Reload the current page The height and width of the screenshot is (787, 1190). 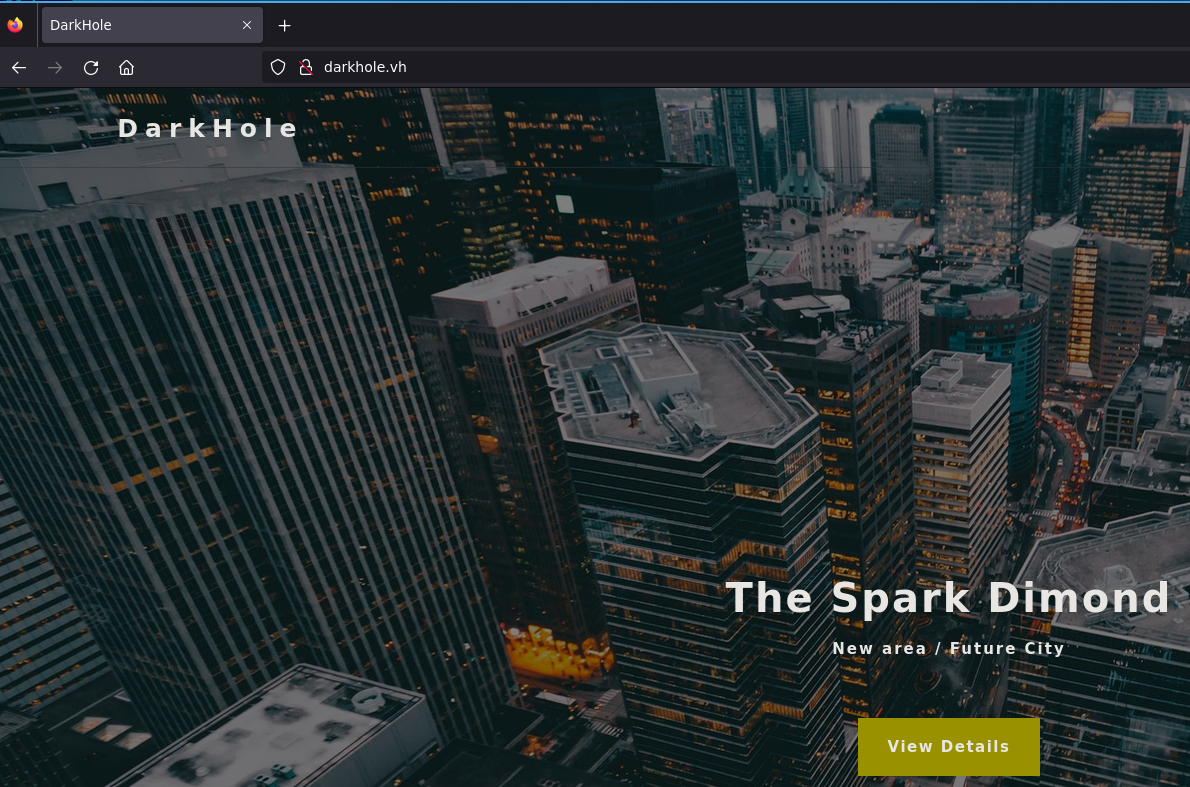[x=91, y=67]
